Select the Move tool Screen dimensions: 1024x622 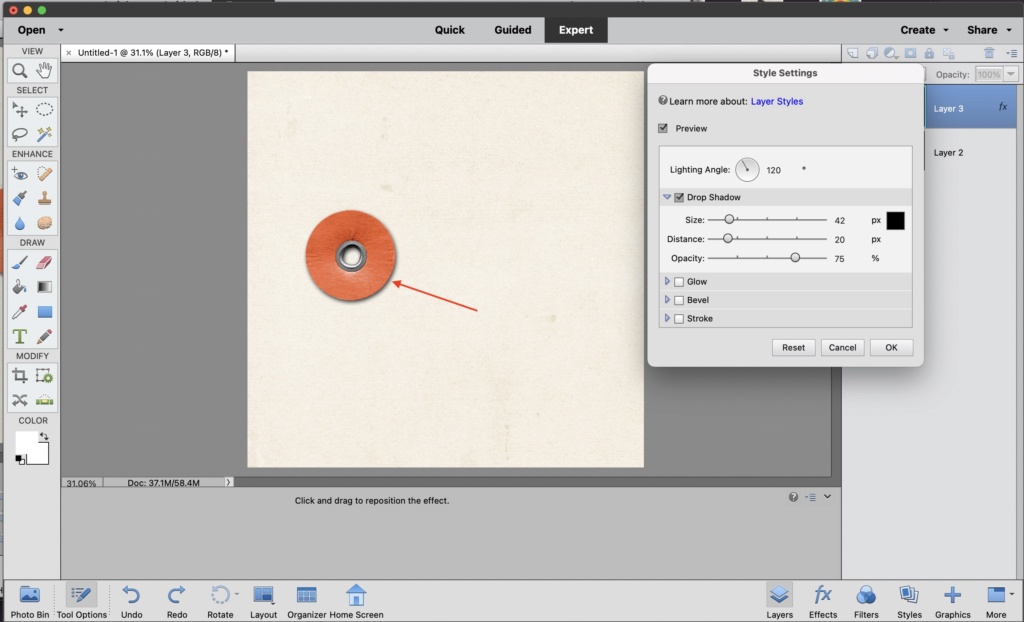(x=20, y=110)
